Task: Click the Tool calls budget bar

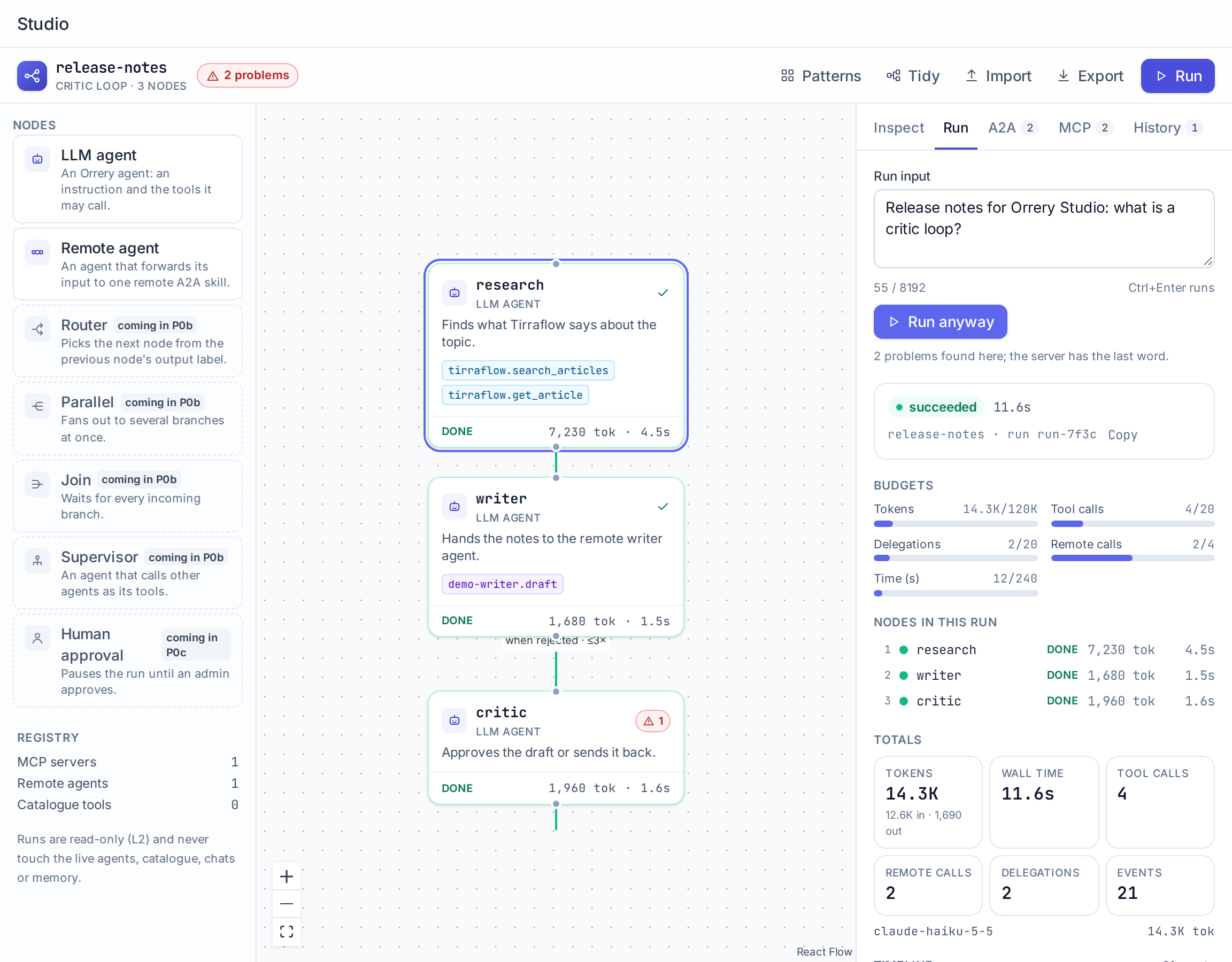Action: click(1133, 524)
